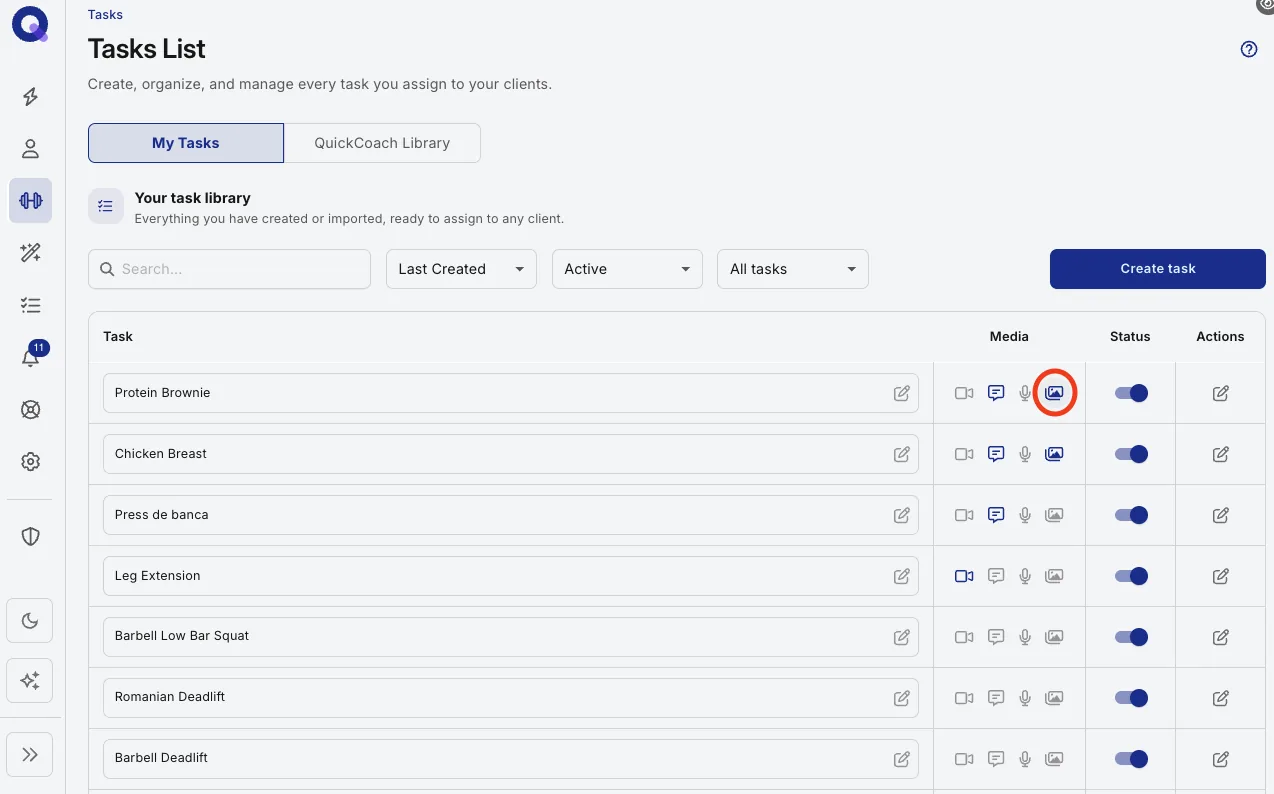The image size is (1274, 794).
Task: Click the Media column header
Action: point(1009,336)
